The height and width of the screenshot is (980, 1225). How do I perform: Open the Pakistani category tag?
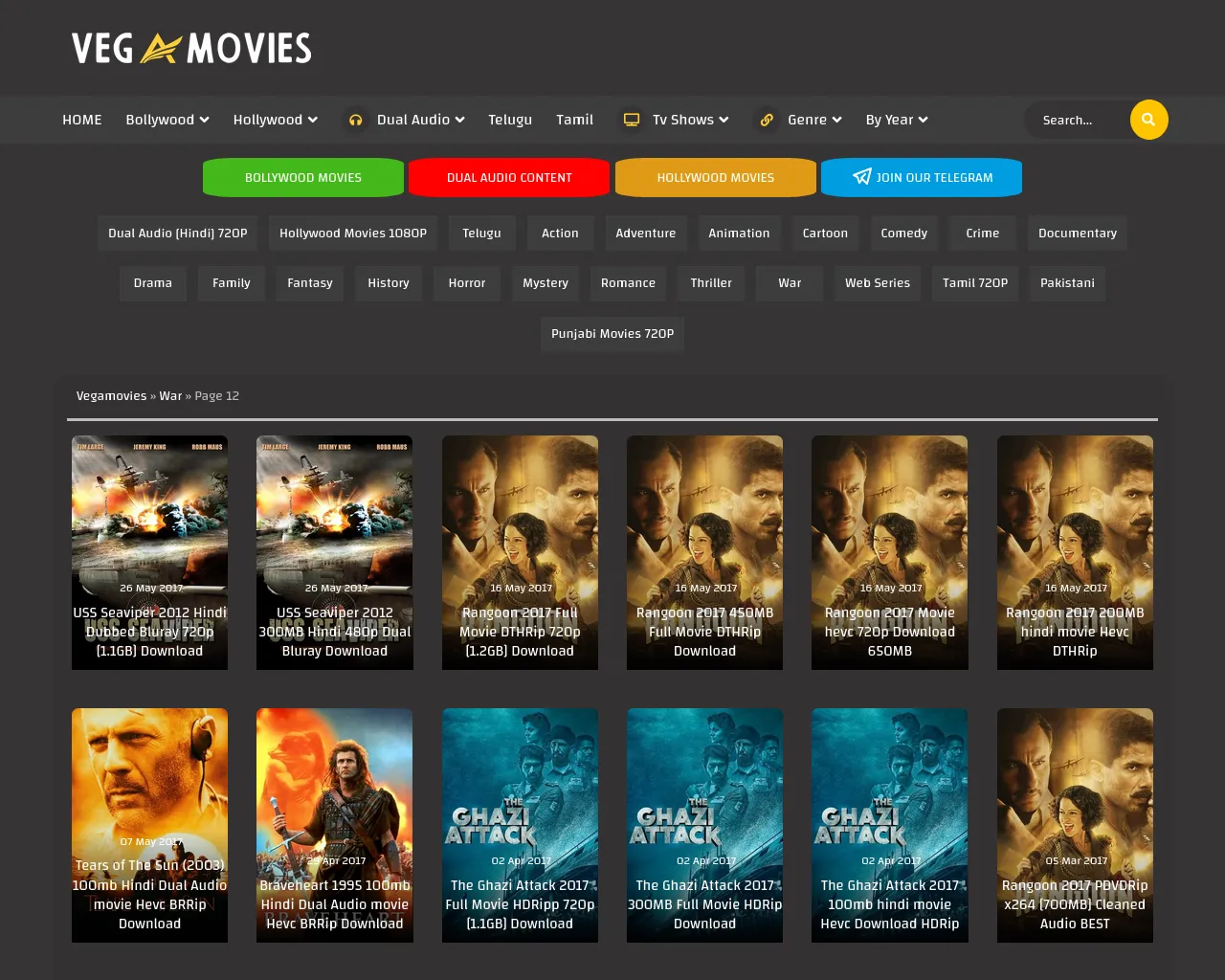tap(1067, 282)
